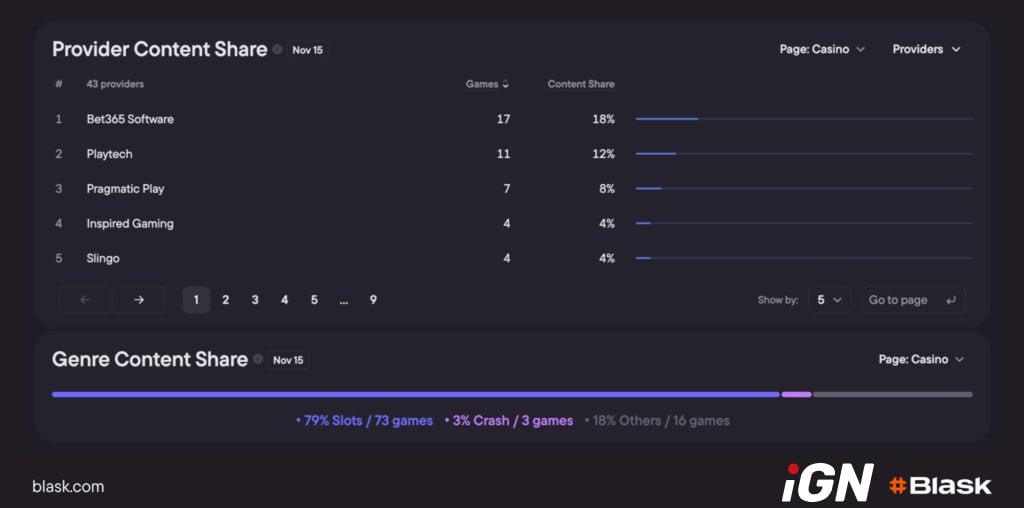This screenshot has width=1024, height=508.
Task: Click the Pragmatic Play provider name
Action: pyautogui.click(x=125, y=188)
